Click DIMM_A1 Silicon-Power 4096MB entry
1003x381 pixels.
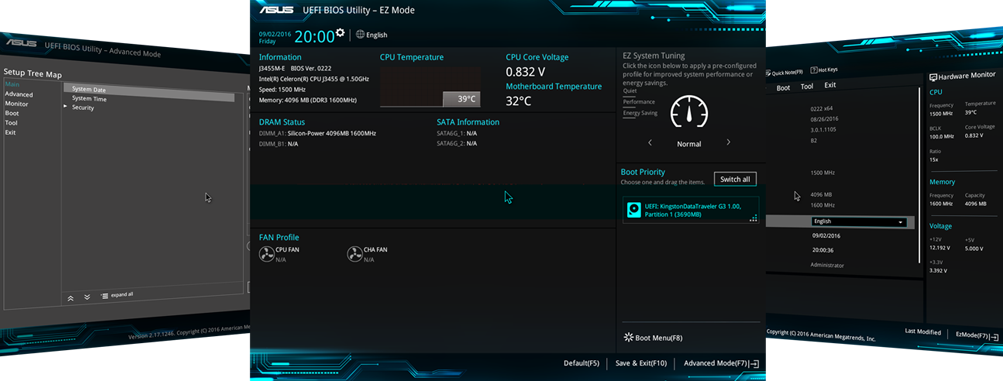[x=317, y=134]
